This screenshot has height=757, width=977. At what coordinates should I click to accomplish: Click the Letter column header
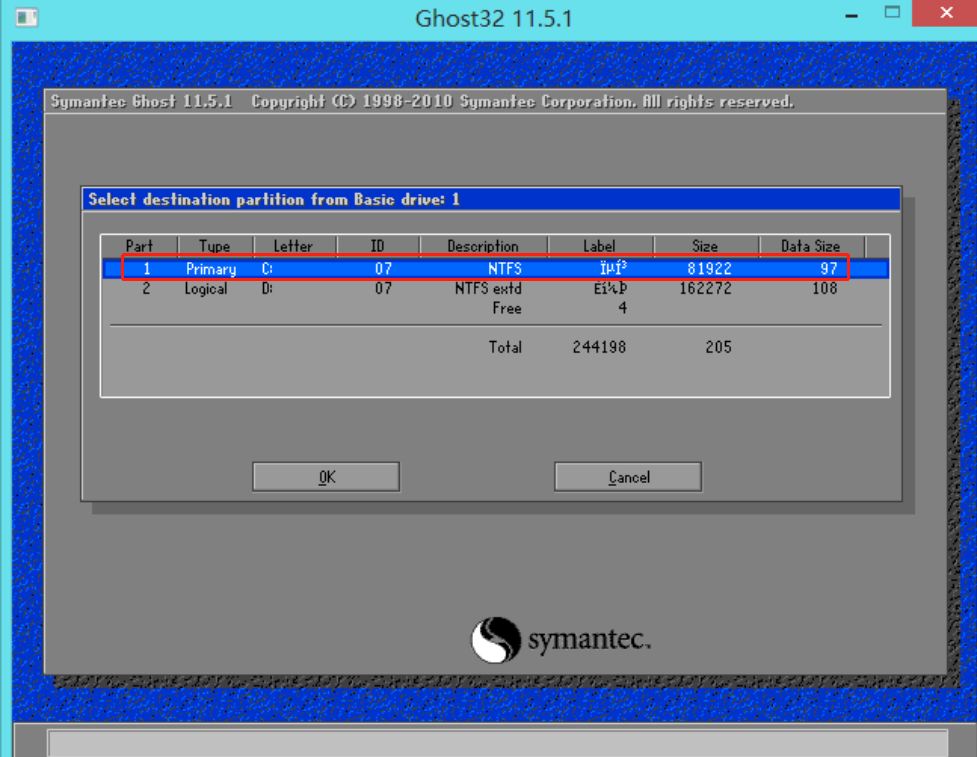(x=295, y=246)
